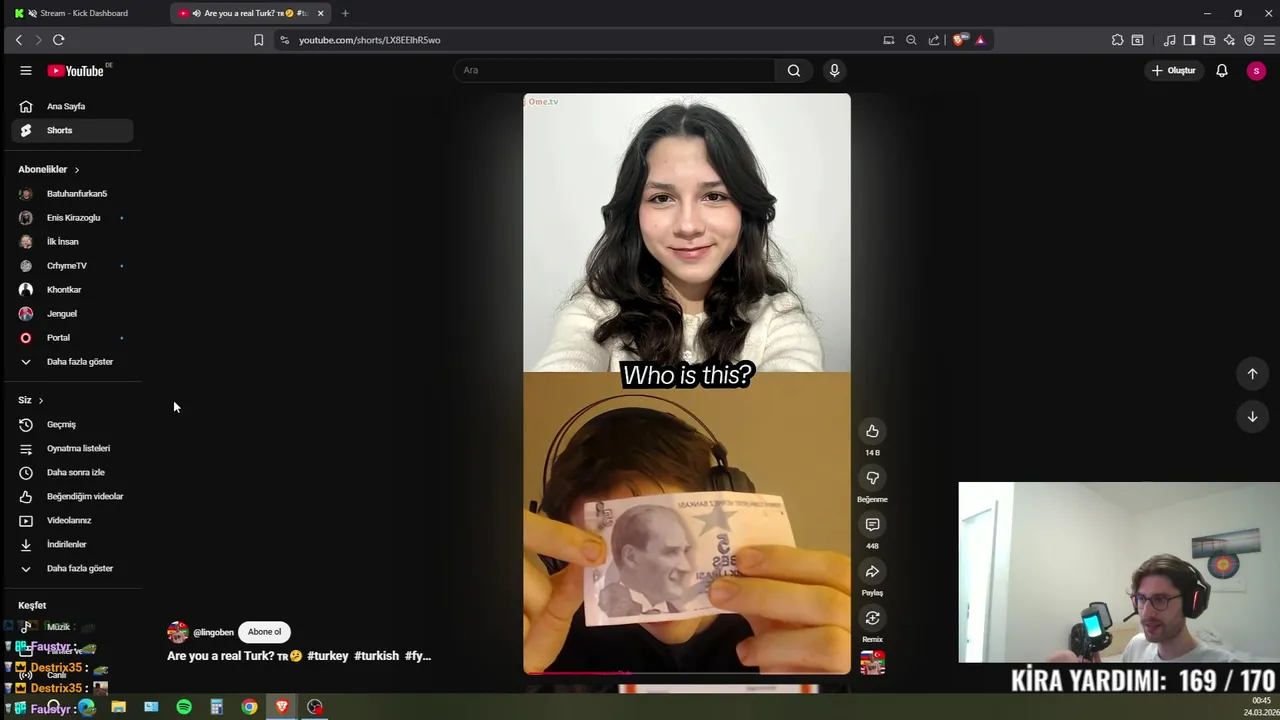Open the account avatar menu
This screenshot has width=1280, height=720.
point(1256,71)
